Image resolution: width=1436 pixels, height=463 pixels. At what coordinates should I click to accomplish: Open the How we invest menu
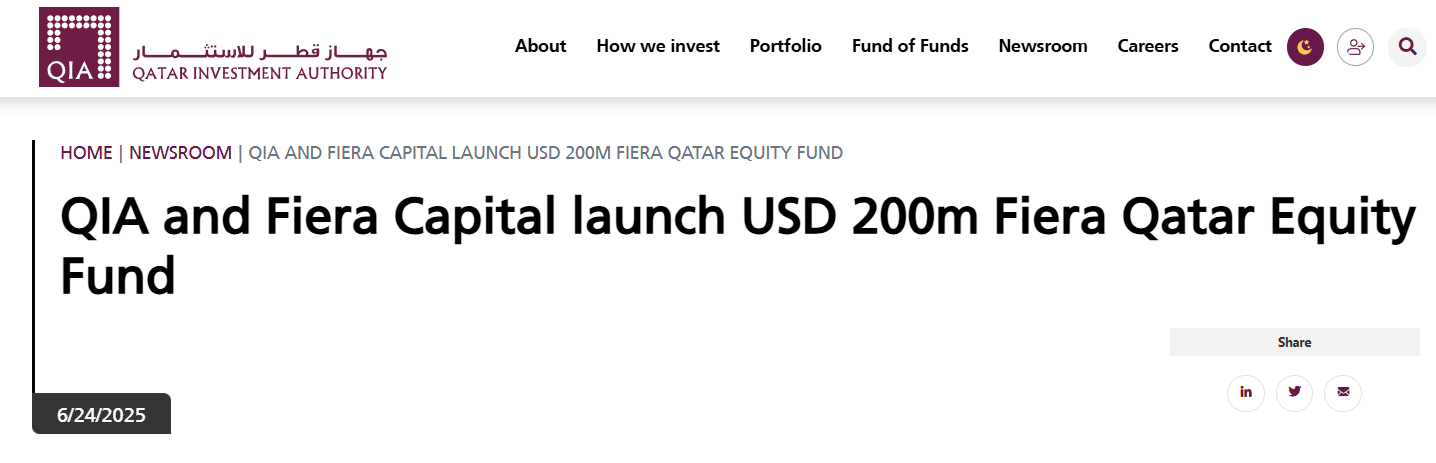coord(658,46)
